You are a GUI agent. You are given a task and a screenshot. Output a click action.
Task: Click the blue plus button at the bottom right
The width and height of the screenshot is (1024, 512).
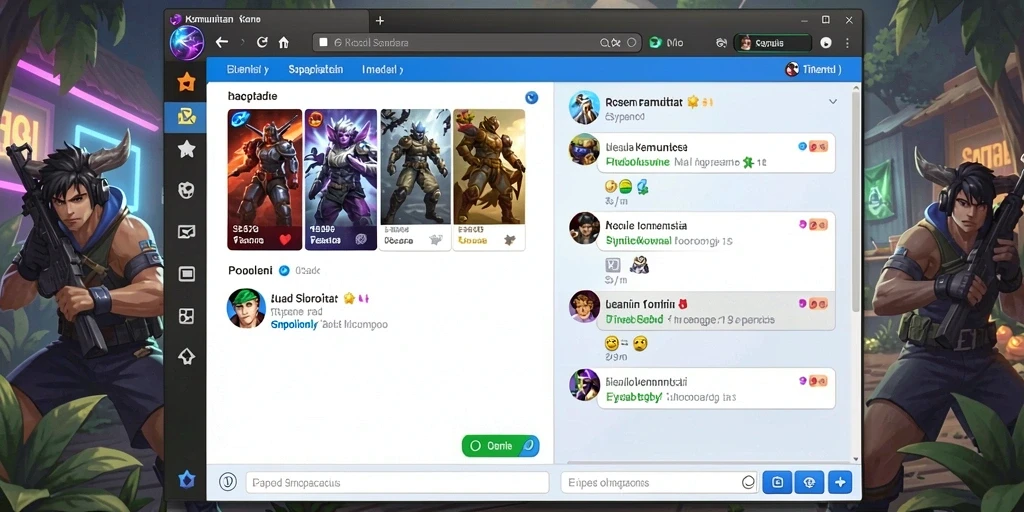[x=840, y=483]
